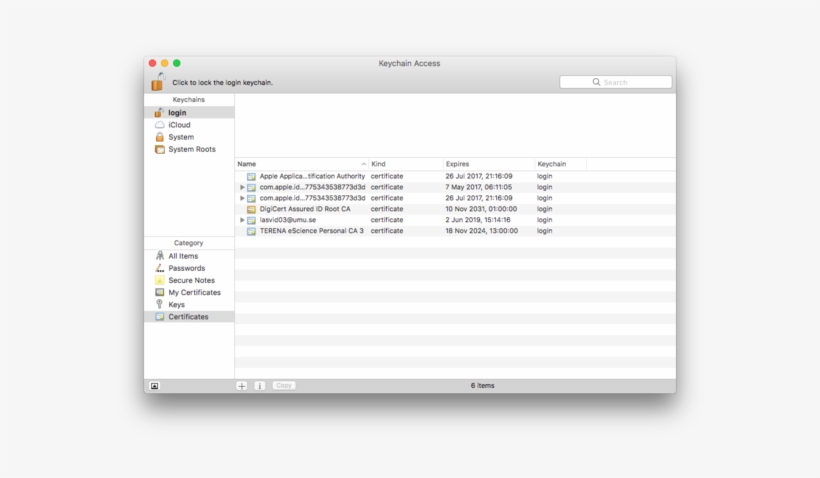Show Passwords category
820x478 pixels.
tap(189, 268)
